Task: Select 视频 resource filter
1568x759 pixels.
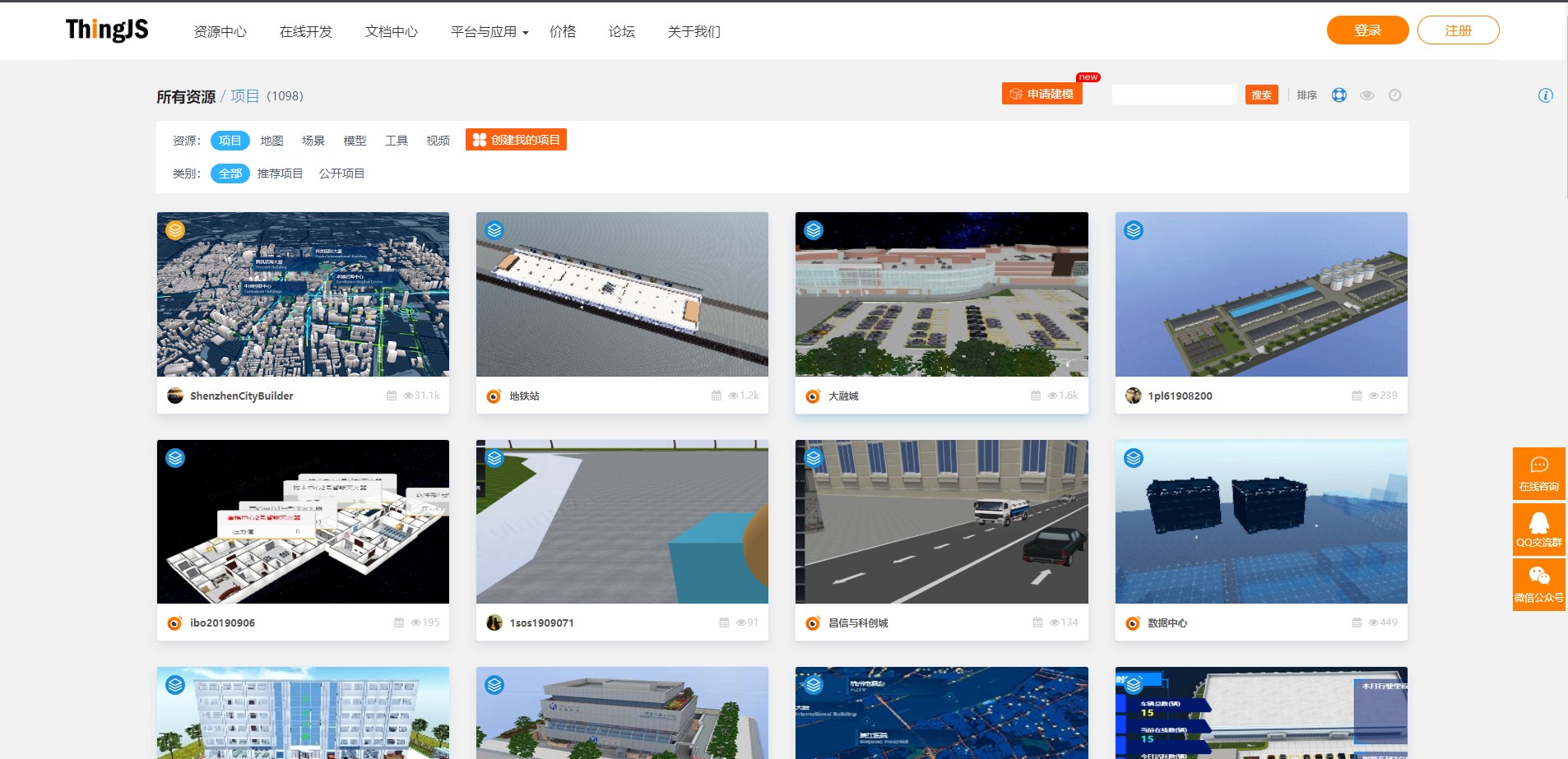Action: pyautogui.click(x=438, y=141)
